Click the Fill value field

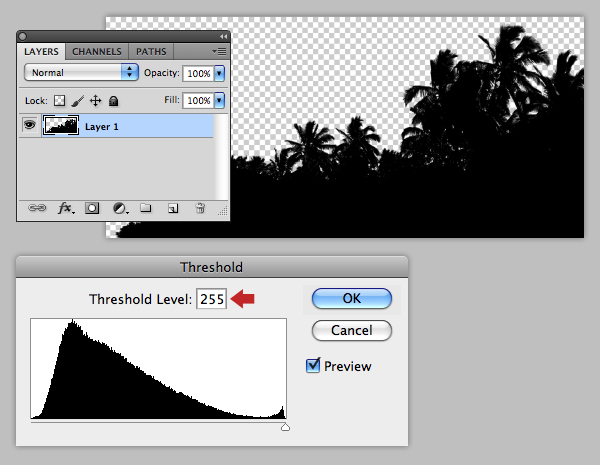(198, 100)
